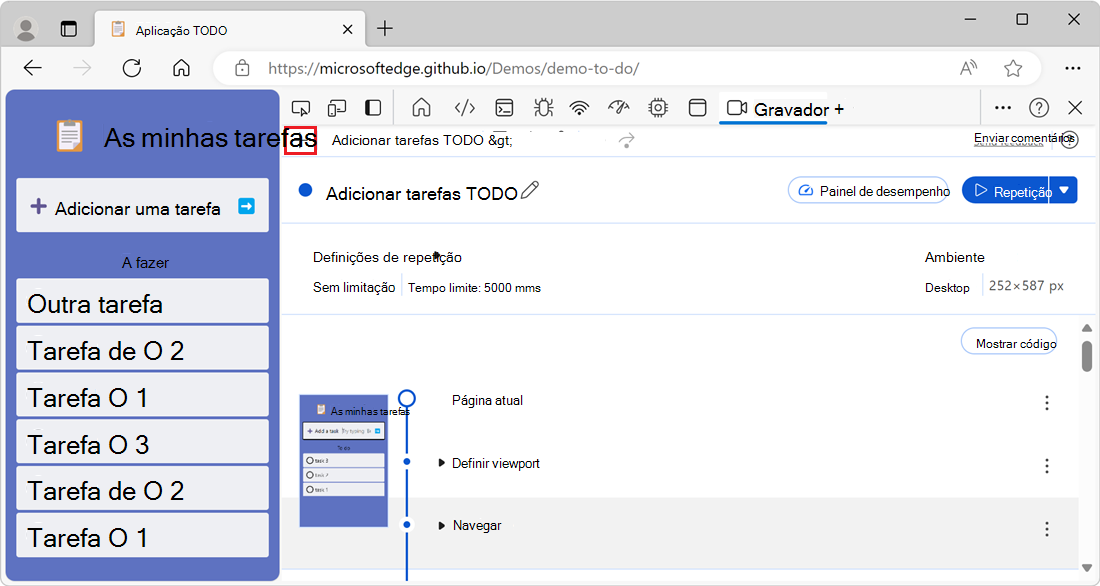This screenshot has width=1100, height=586.
Task: Open the Console tool icon
Action: (504, 107)
